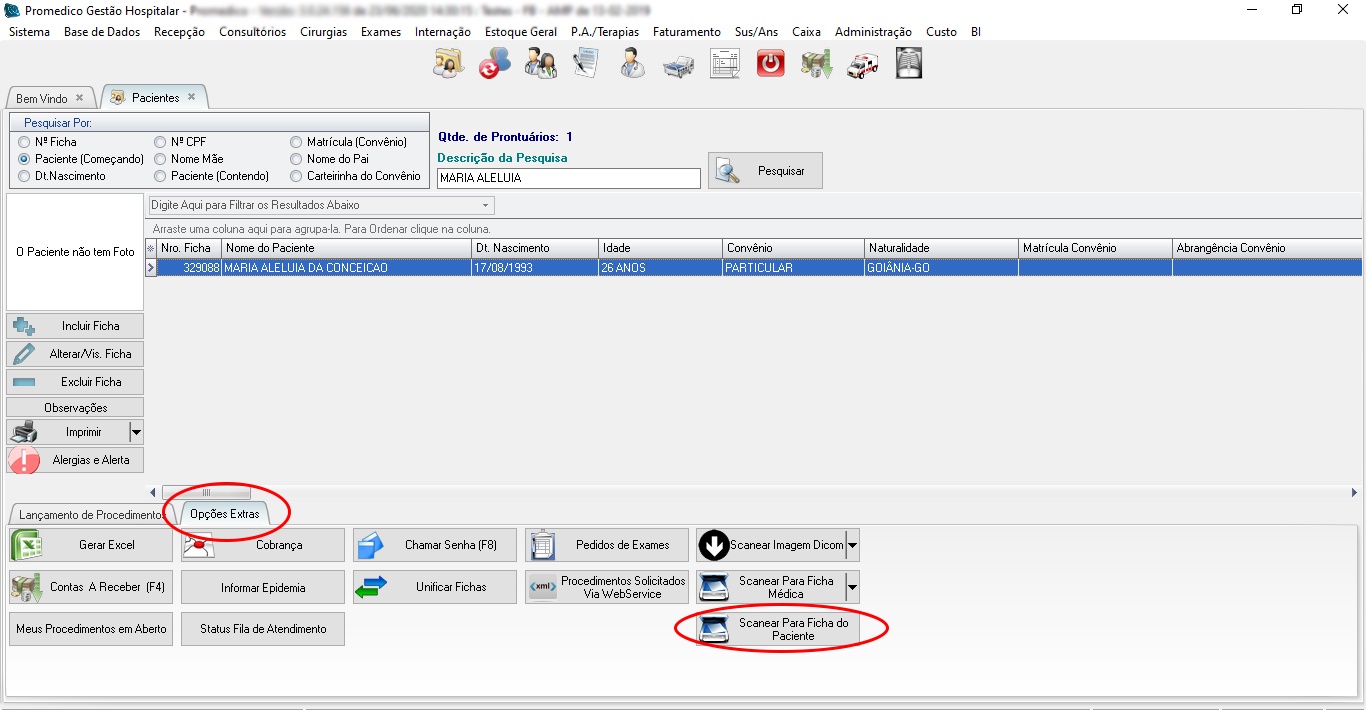
Task: Open the filter results dropdown
Action: point(486,205)
